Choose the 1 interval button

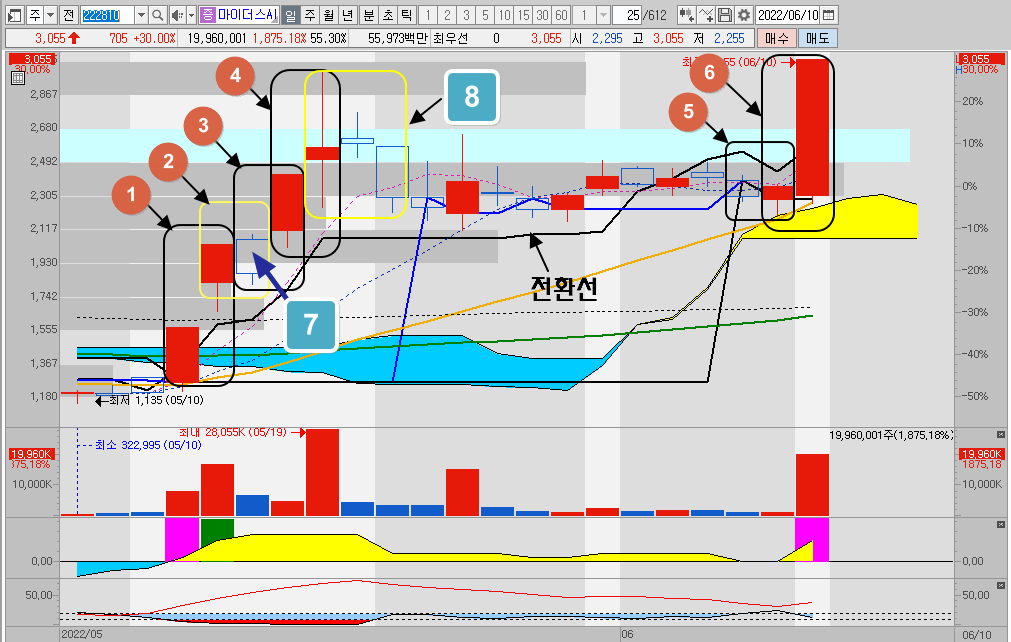427,15
